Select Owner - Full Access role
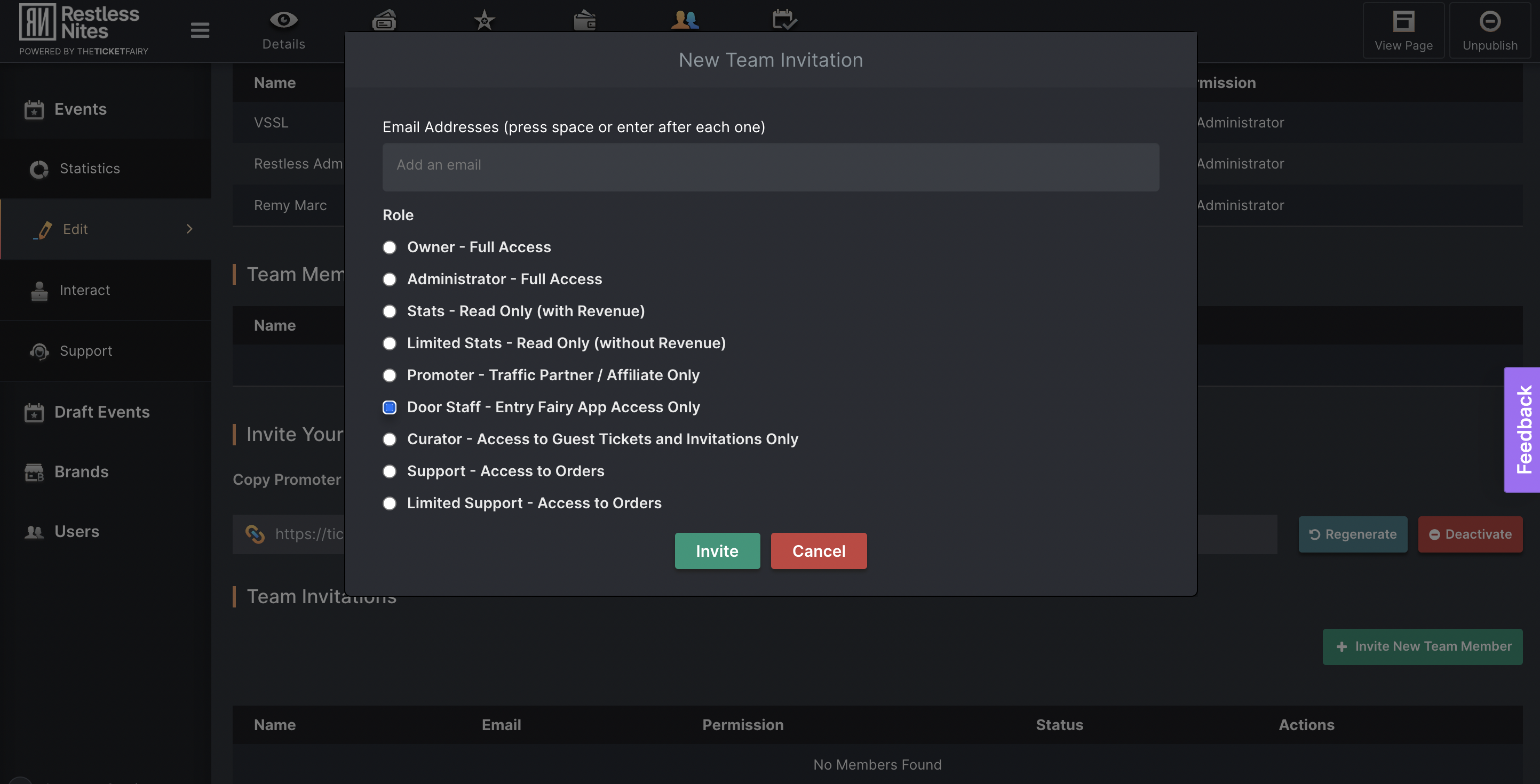 coord(389,247)
